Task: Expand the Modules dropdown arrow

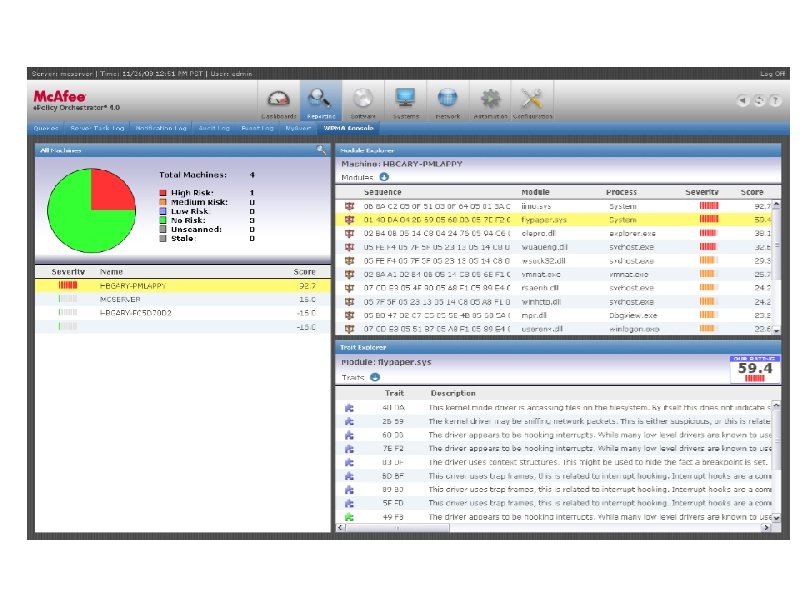Action: (384, 177)
